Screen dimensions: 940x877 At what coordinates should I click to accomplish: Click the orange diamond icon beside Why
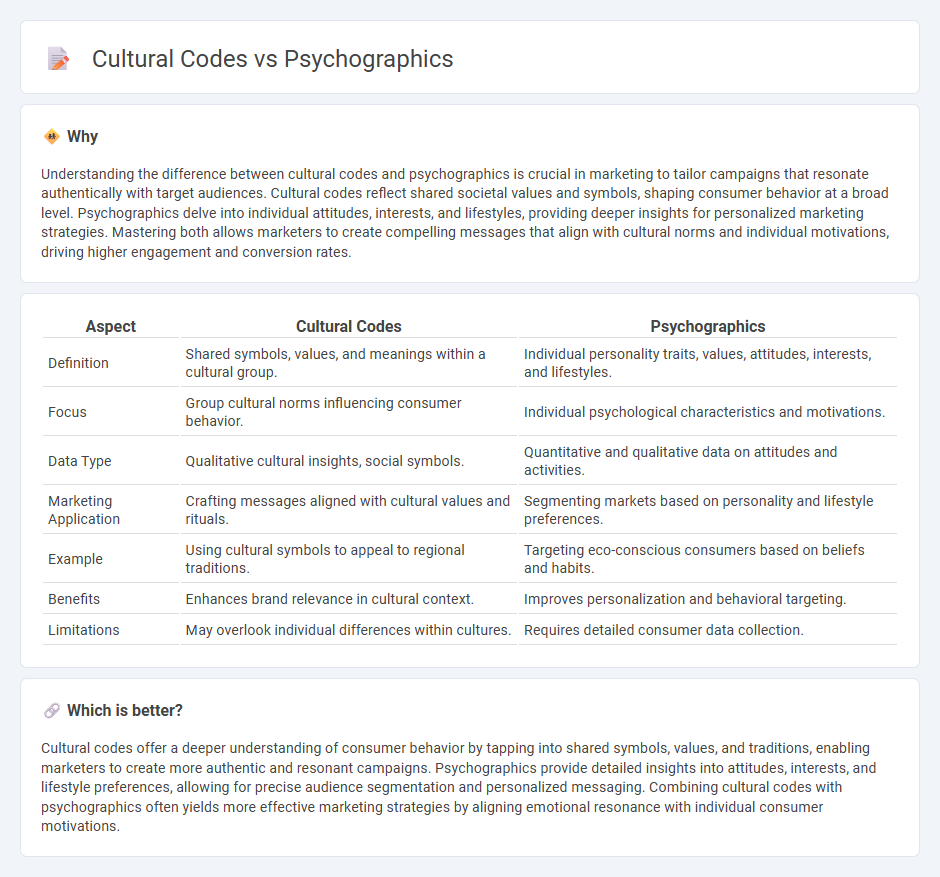[x=52, y=137]
